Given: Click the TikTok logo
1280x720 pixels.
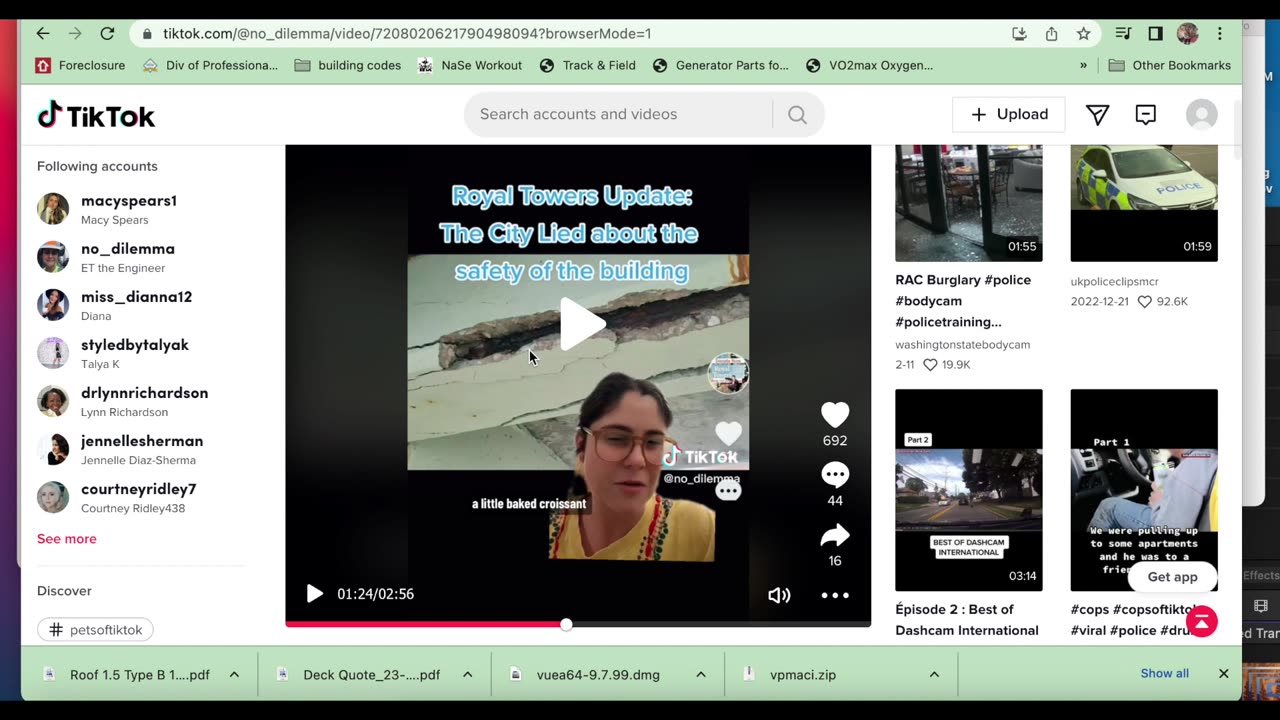Looking at the screenshot, I should [x=96, y=115].
